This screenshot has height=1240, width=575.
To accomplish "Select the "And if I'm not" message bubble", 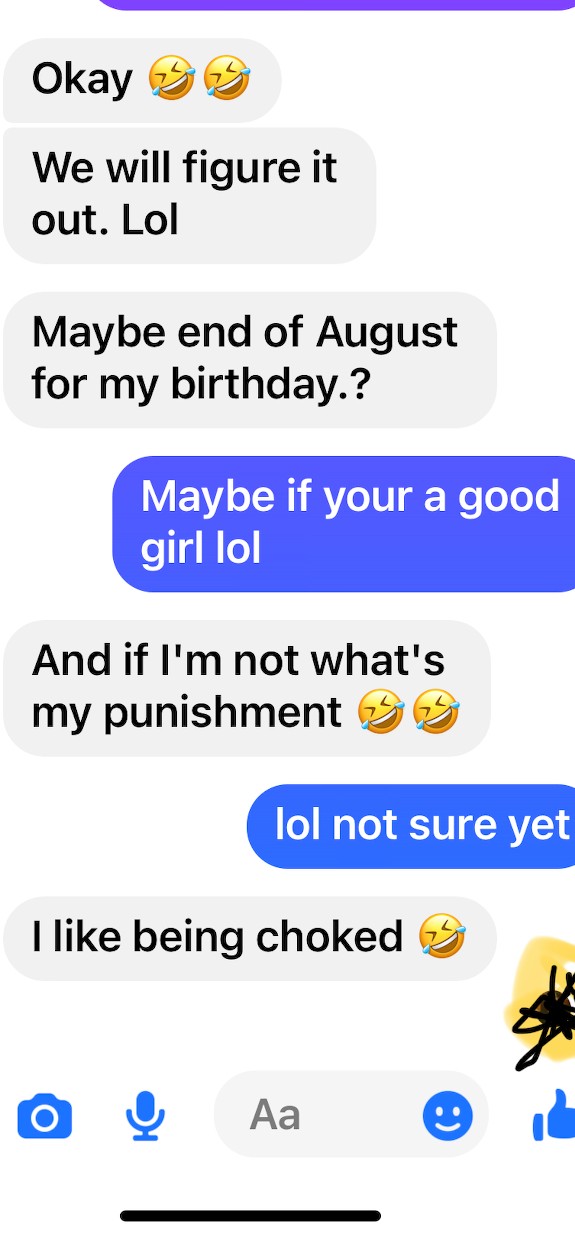I will pyautogui.click(x=247, y=688).
